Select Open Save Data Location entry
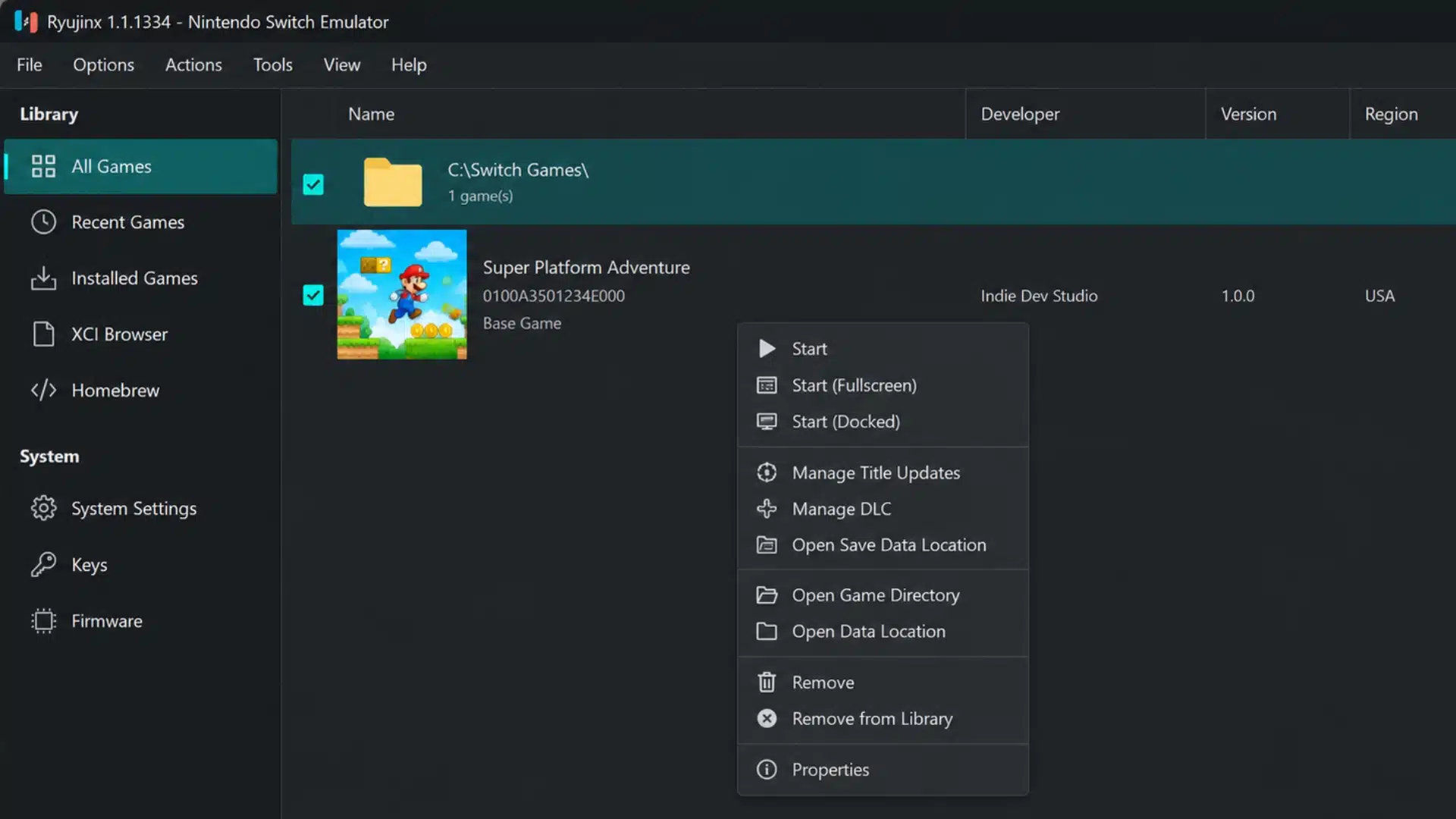 pyautogui.click(x=883, y=545)
